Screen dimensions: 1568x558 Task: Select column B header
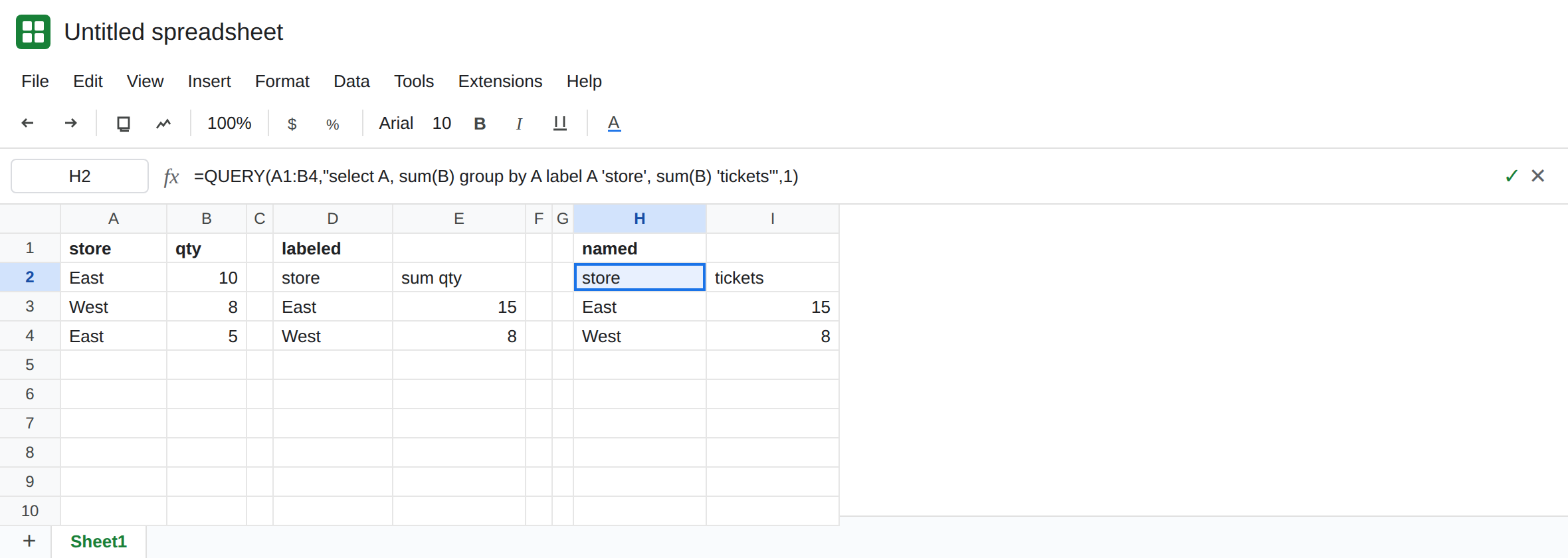coord(207,219)
